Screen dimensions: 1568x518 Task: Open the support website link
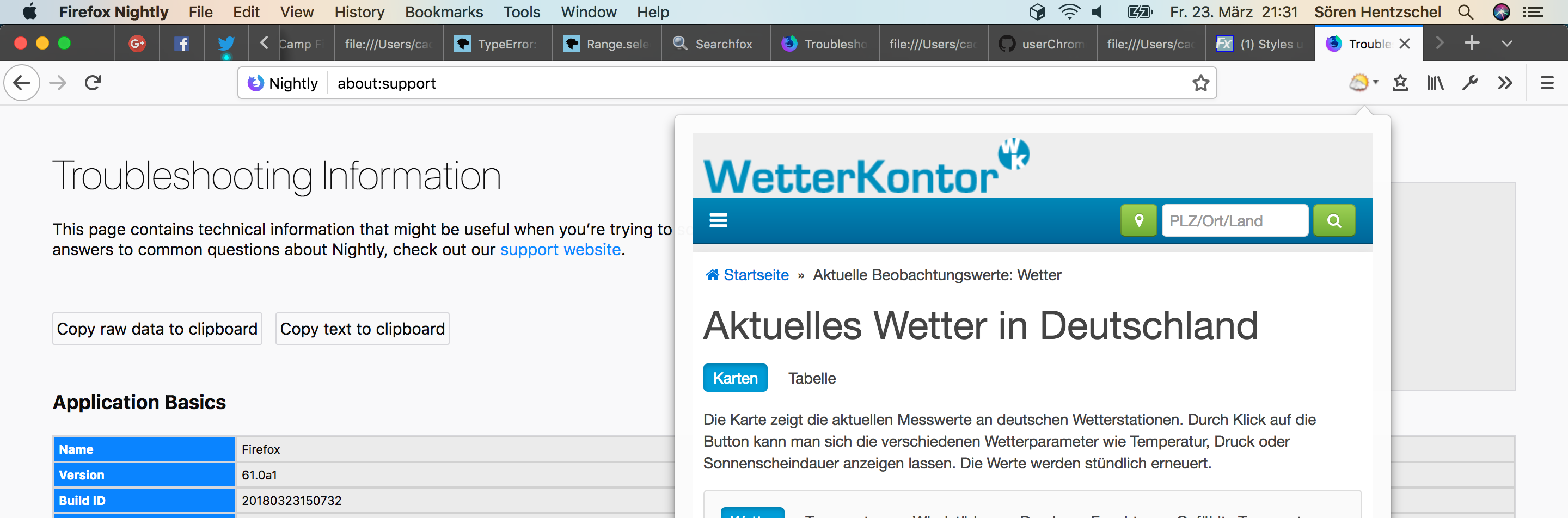click(x=560, y=249)
